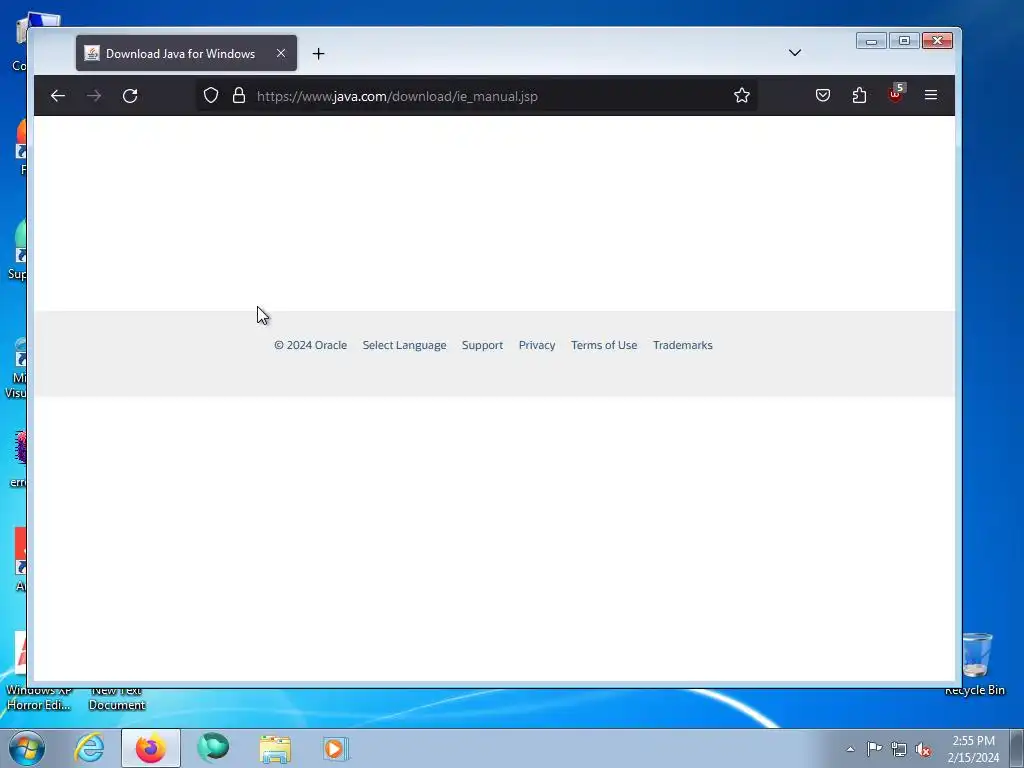Open the Select Language footer link
Screen dimensions: 1024x768
[404, 345]
